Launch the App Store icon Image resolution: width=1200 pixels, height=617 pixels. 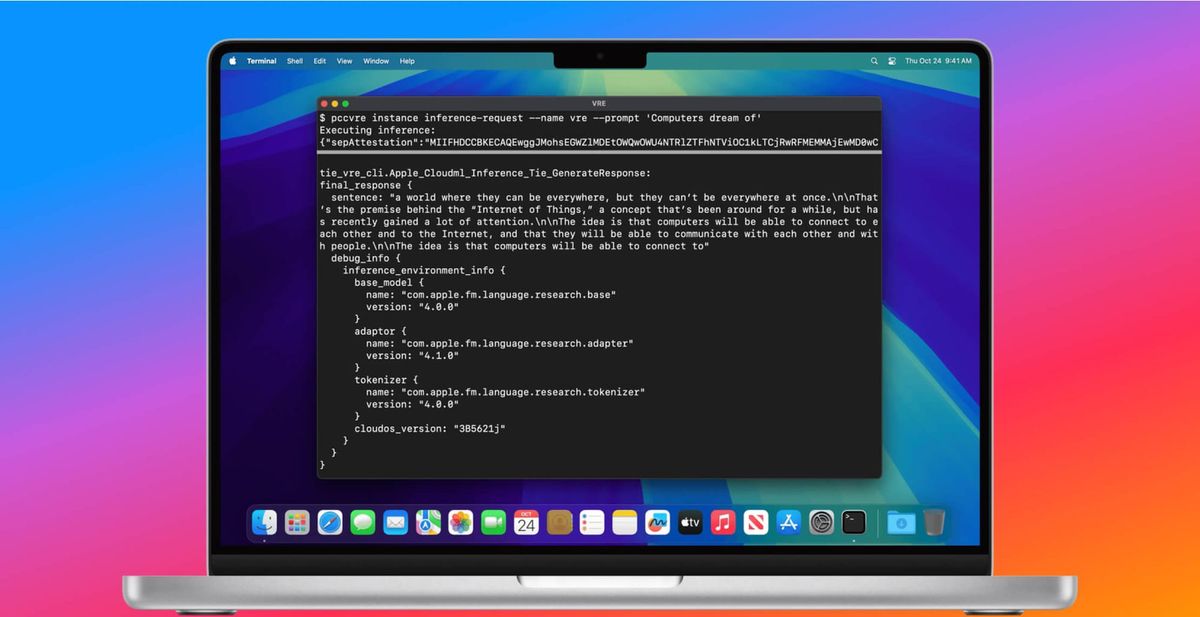(x=788, y=522)
